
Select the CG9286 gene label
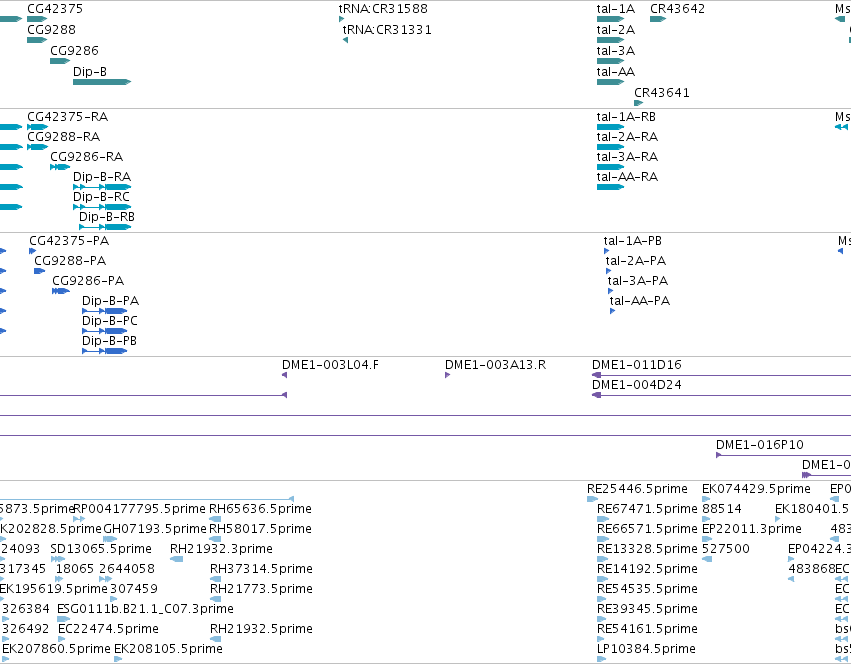74,50
